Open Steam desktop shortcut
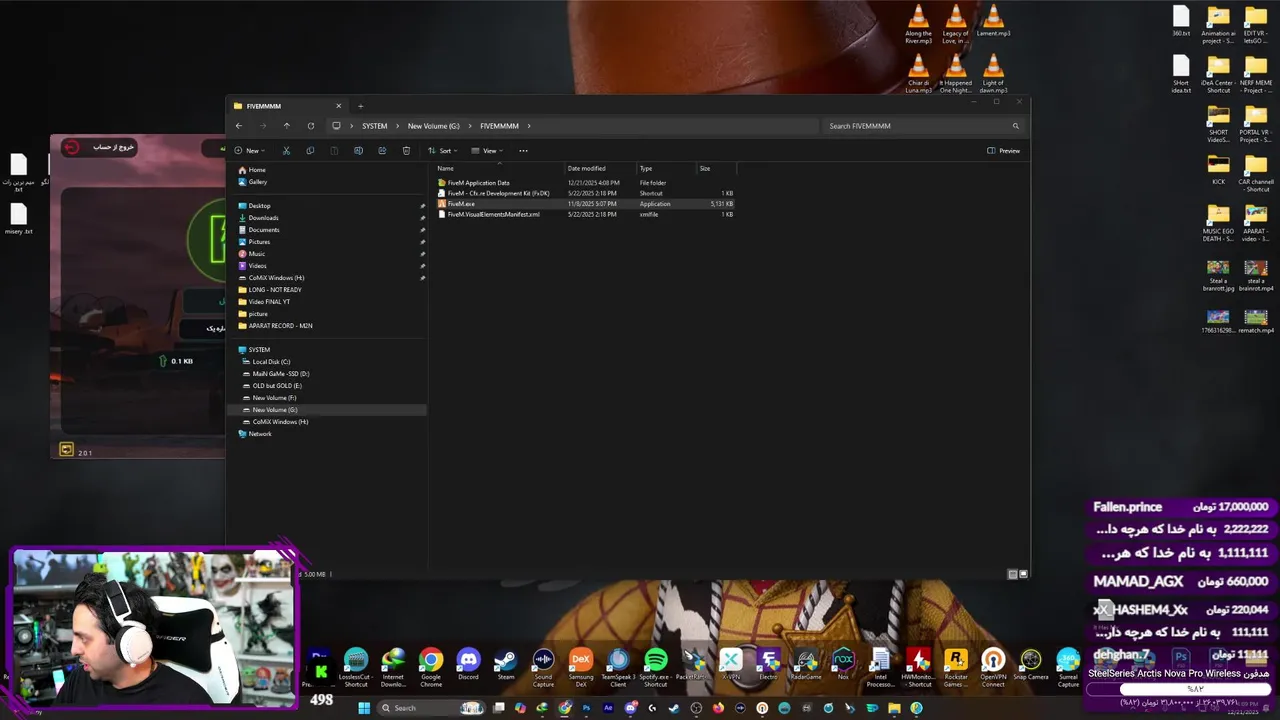Viewport: 1280px width, 720px height. point(506,665)
